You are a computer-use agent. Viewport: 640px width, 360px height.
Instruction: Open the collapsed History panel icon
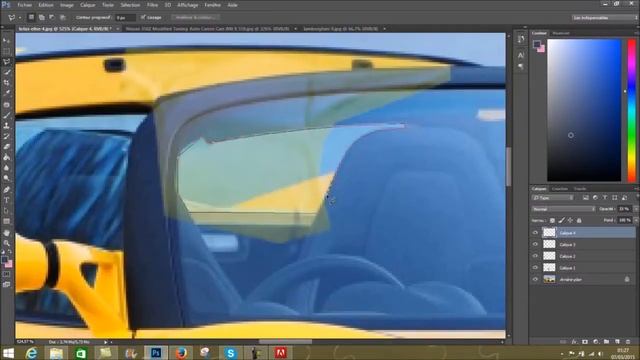point(521,39)
